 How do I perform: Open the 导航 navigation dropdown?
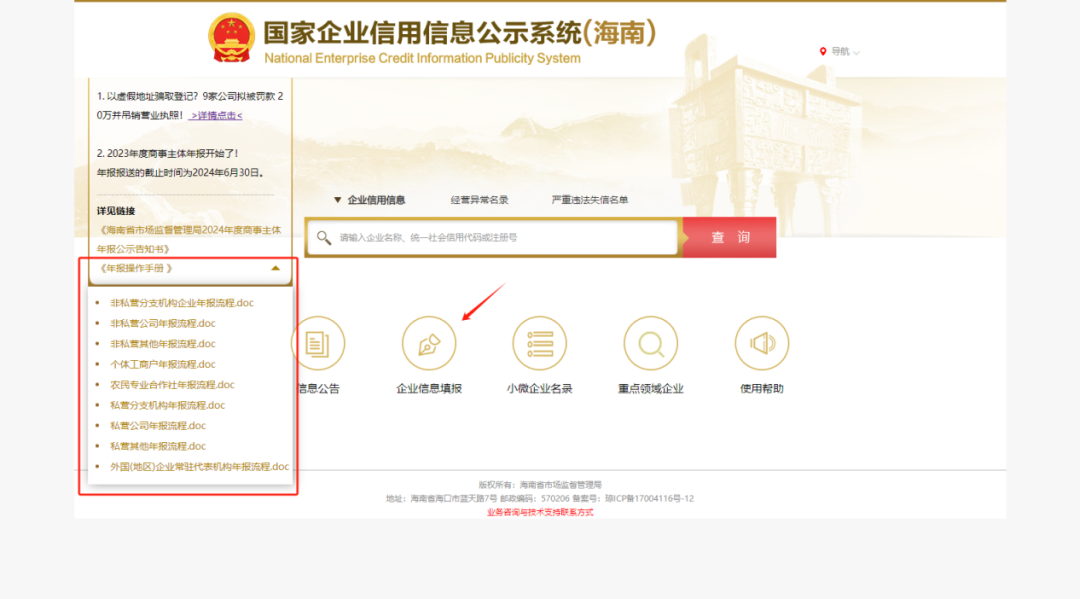(x=840, y=52)
